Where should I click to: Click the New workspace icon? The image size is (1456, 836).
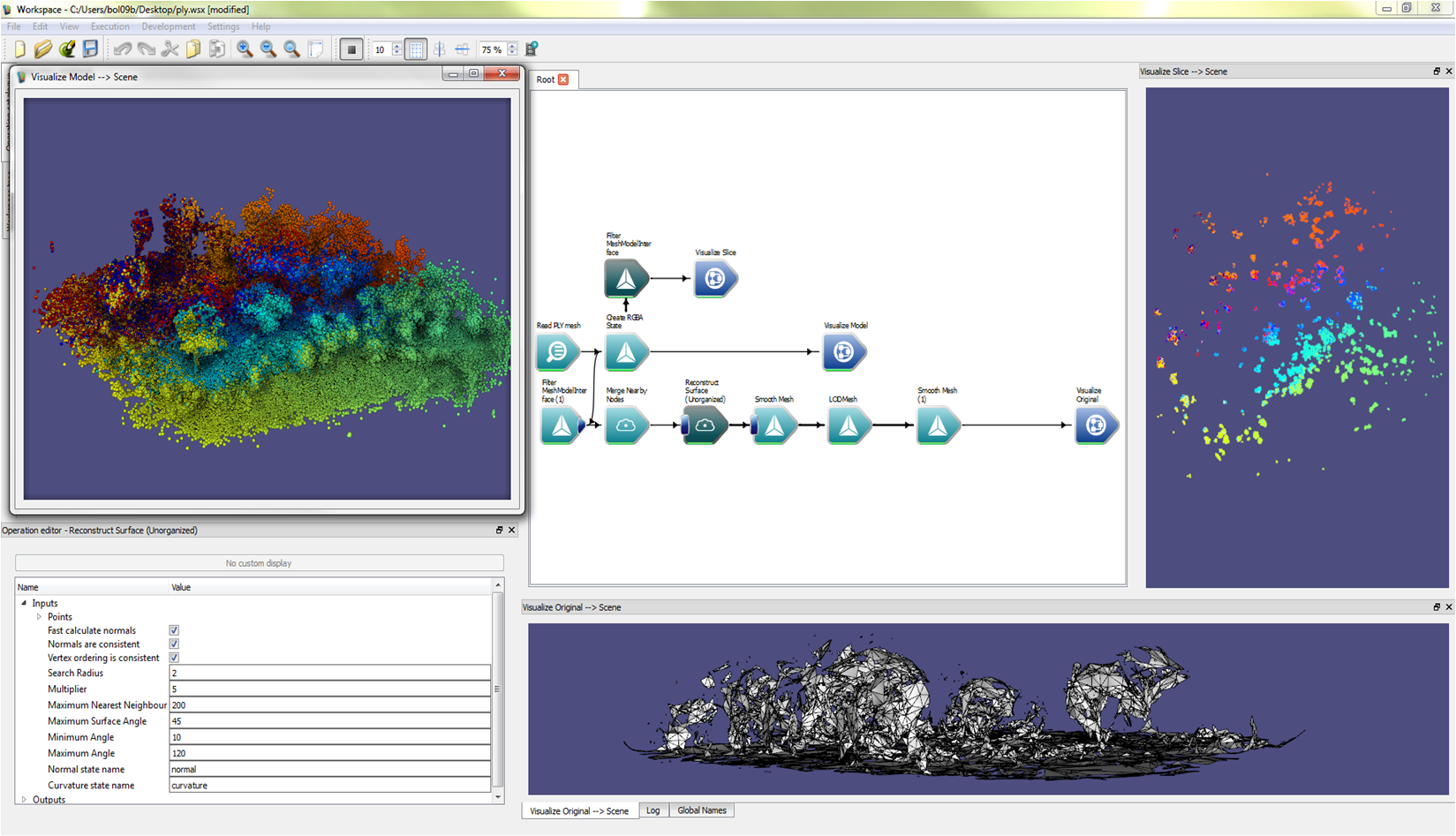[x=19, y=49]
